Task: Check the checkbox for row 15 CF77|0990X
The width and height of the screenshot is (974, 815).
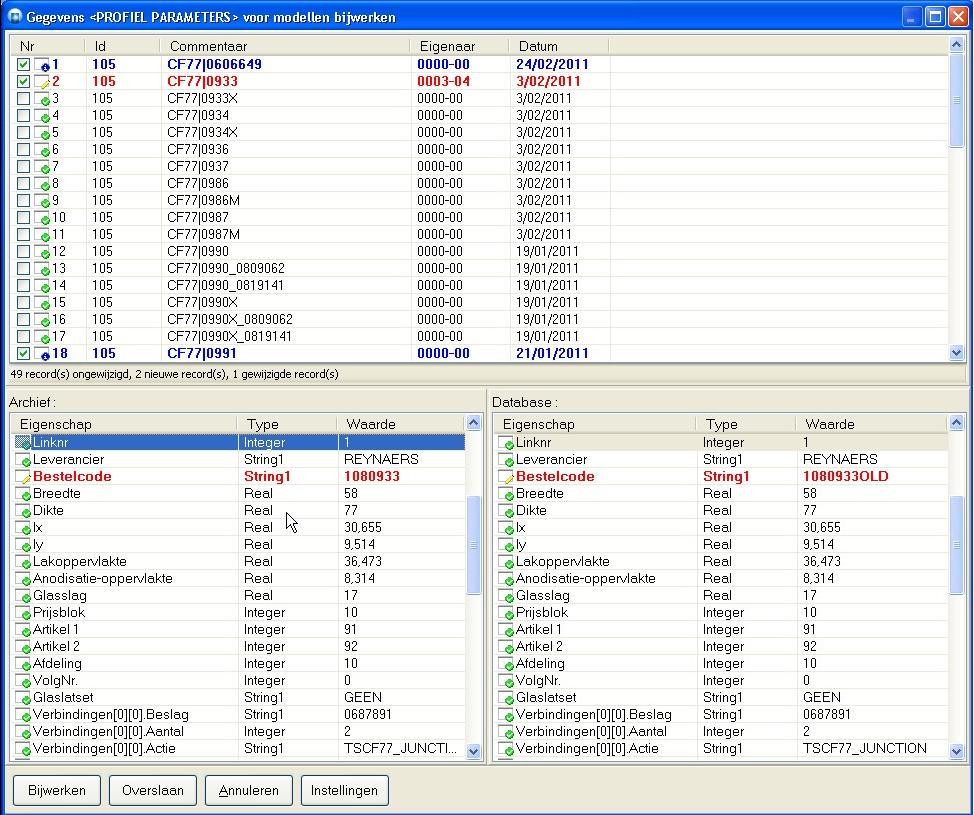Action: (x=24, y=303)
